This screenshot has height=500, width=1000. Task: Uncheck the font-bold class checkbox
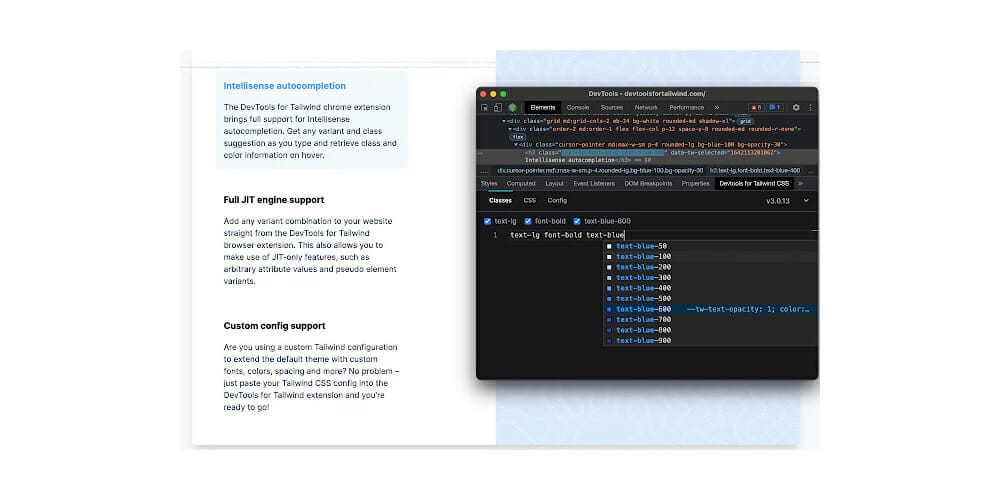[527, 221]
